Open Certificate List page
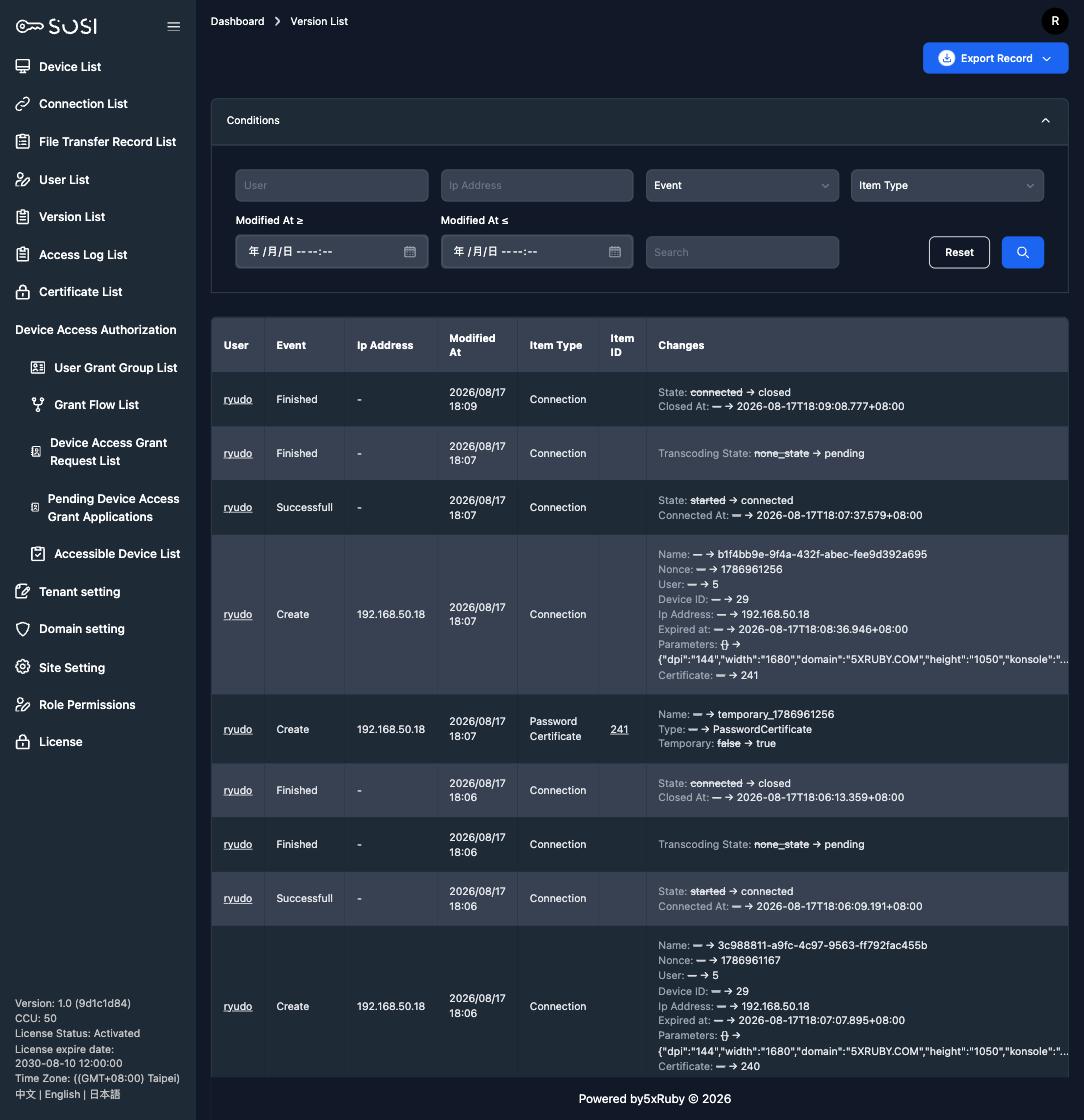 (x=81, y=291)
